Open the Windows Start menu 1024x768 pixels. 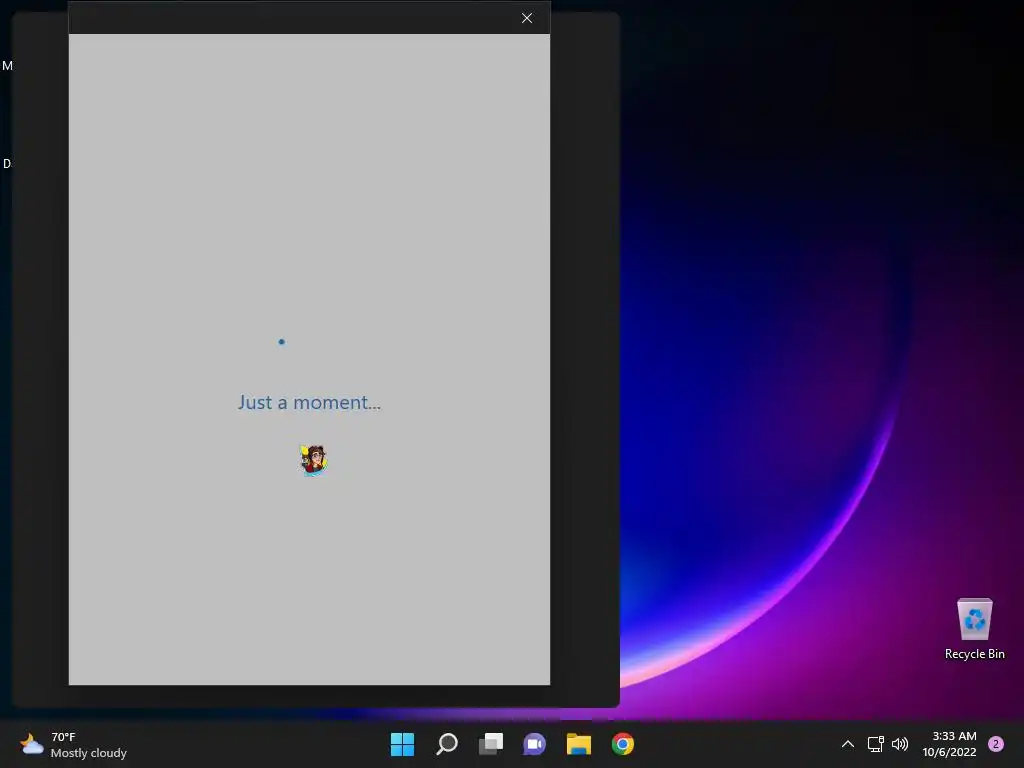click(402, 744)
